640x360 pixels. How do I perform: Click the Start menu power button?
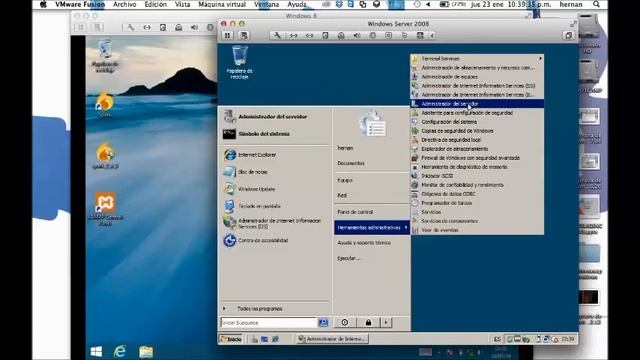coord(345,322)
